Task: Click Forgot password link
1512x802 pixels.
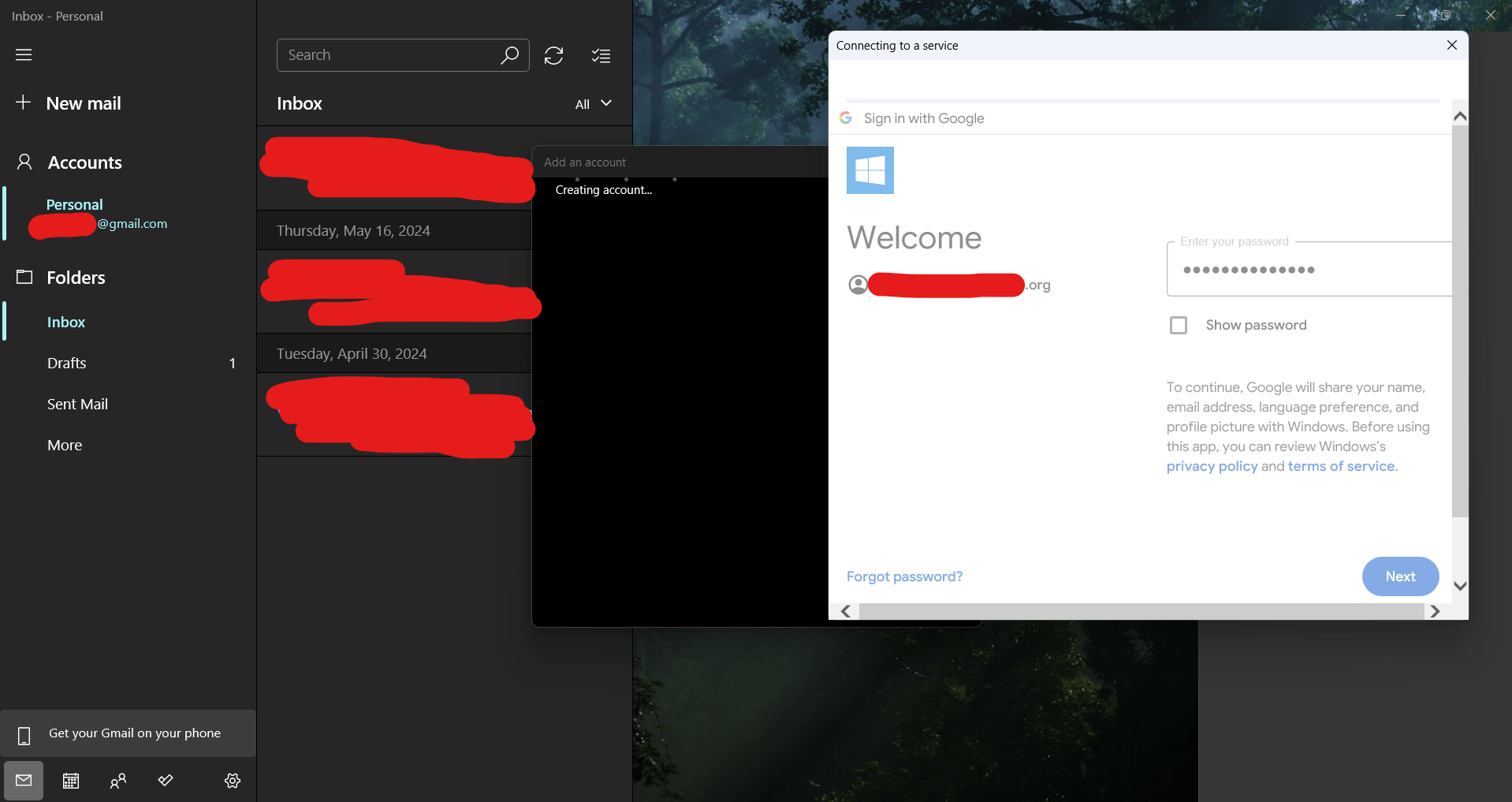Action: [904, 576]
